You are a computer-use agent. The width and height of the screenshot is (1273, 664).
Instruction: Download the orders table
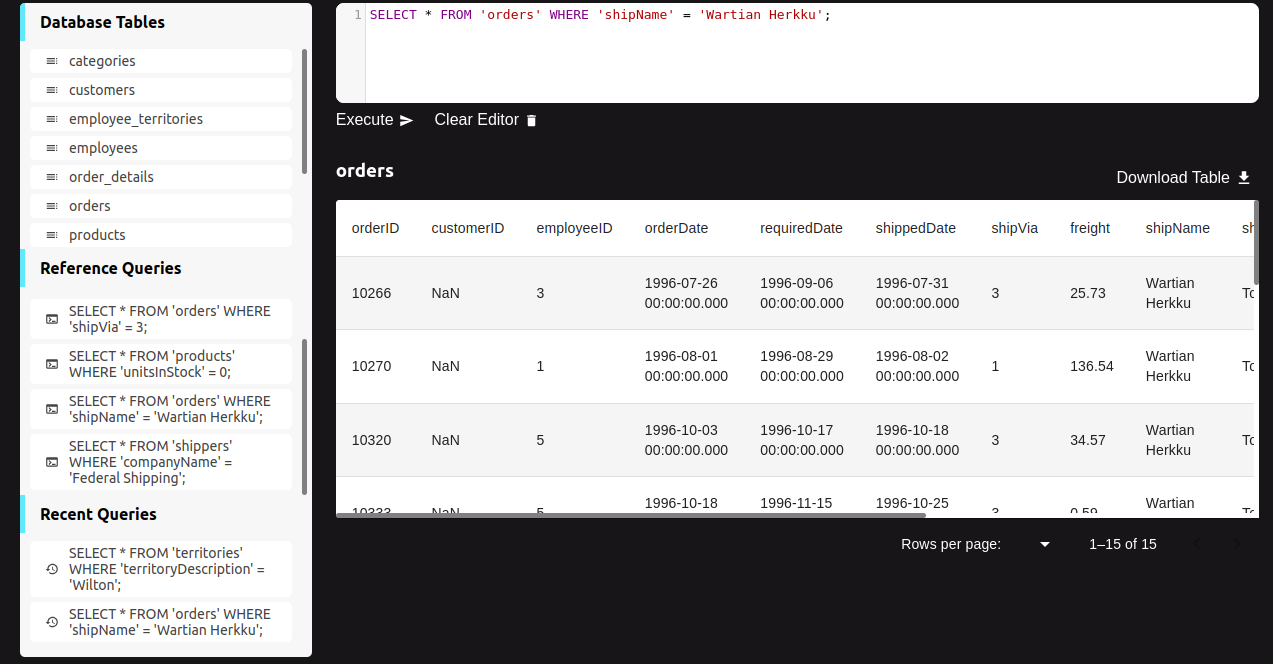point(1184,177)
